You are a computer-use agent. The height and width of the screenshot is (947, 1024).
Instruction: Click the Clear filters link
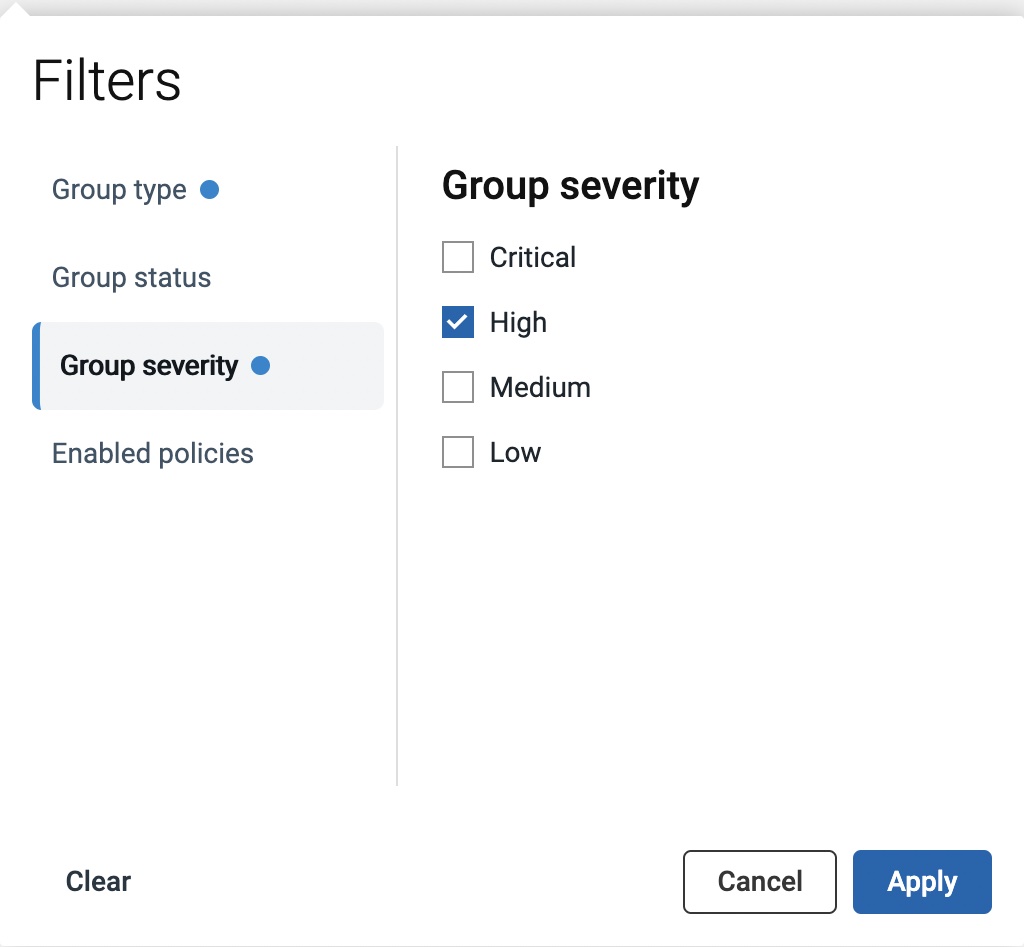[98, 882]
